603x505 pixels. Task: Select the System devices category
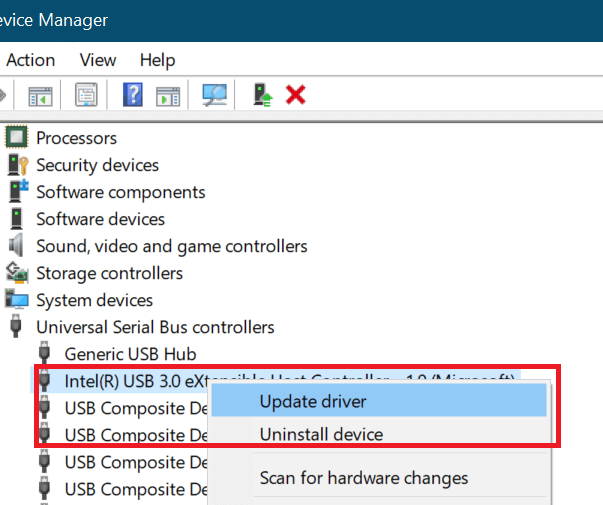point(94,300)
